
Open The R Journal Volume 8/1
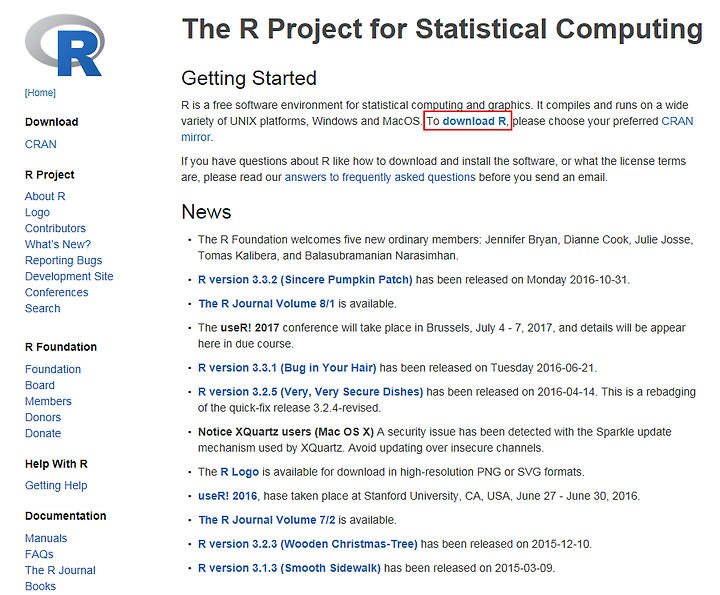[267, 304]
